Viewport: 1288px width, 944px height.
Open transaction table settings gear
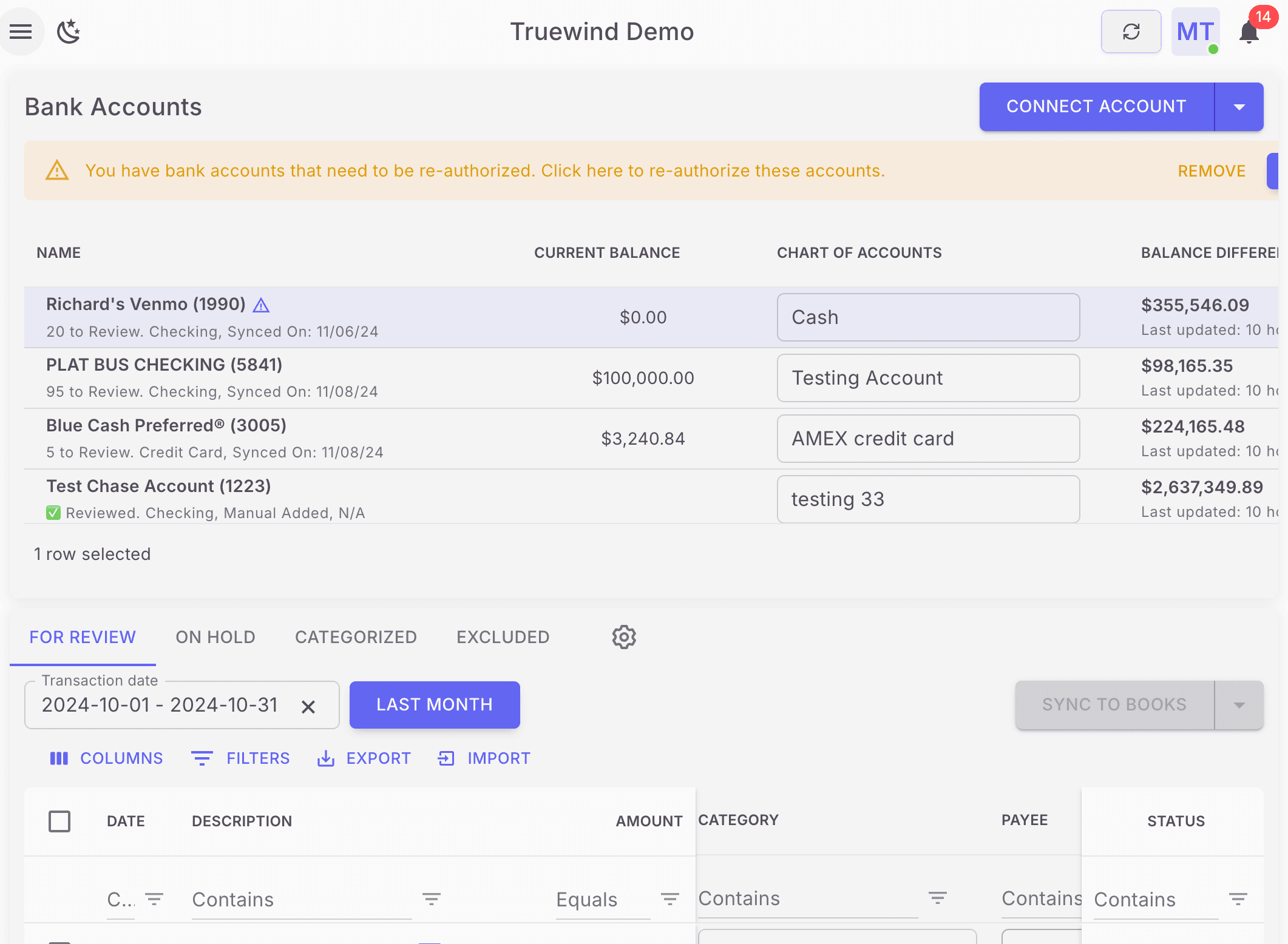[x=623, y=637]
